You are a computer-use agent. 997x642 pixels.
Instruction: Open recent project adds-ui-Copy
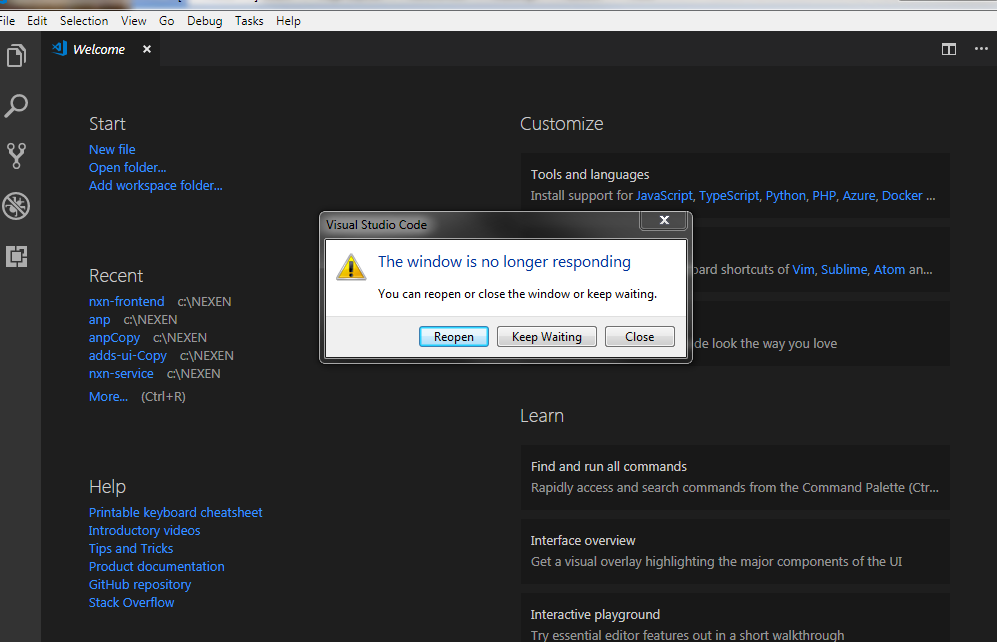(128, 355)
